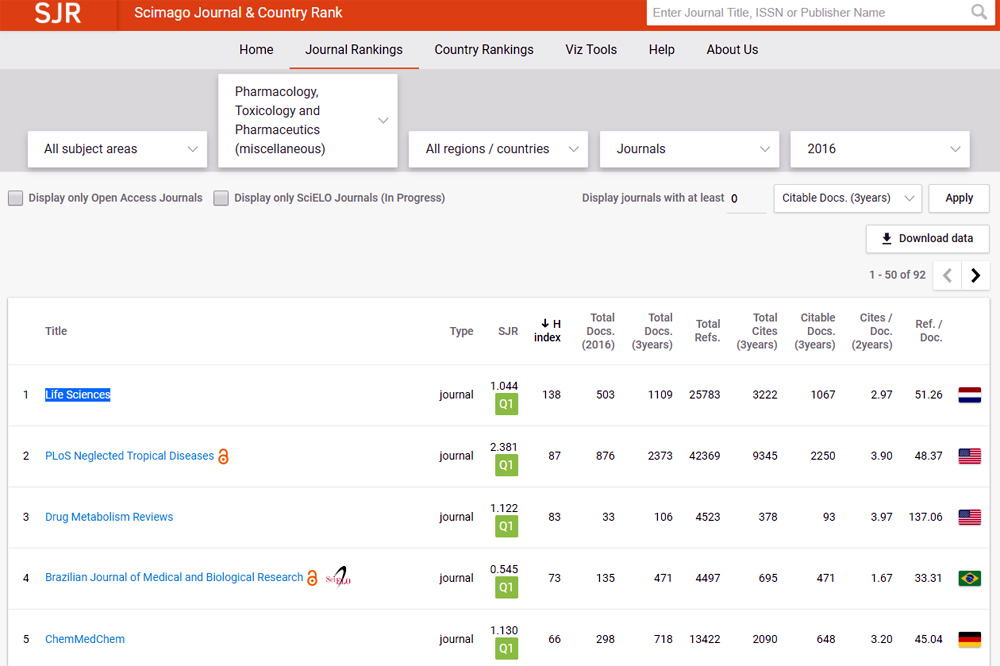The image size is (1000, 666).
Task: Click open access icon beside PLoS Neglected
Action: (223, 456)
